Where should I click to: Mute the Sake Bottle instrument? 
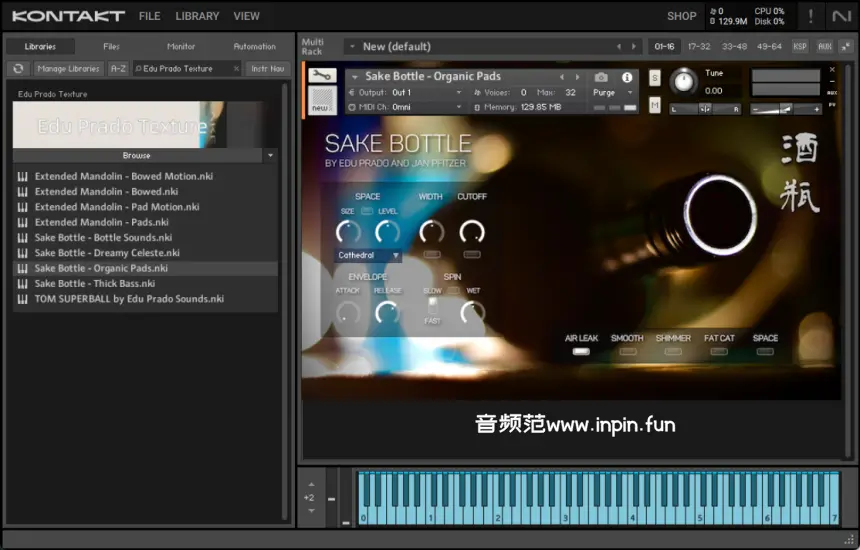(x=655, y=104)
